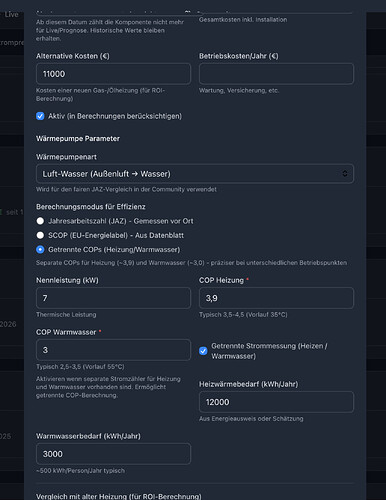The width and height of the screenshot is (386, 500).
Task: Focus the Alternative Kosten input field
Action: pyautogui.click(x=113, y=74)
